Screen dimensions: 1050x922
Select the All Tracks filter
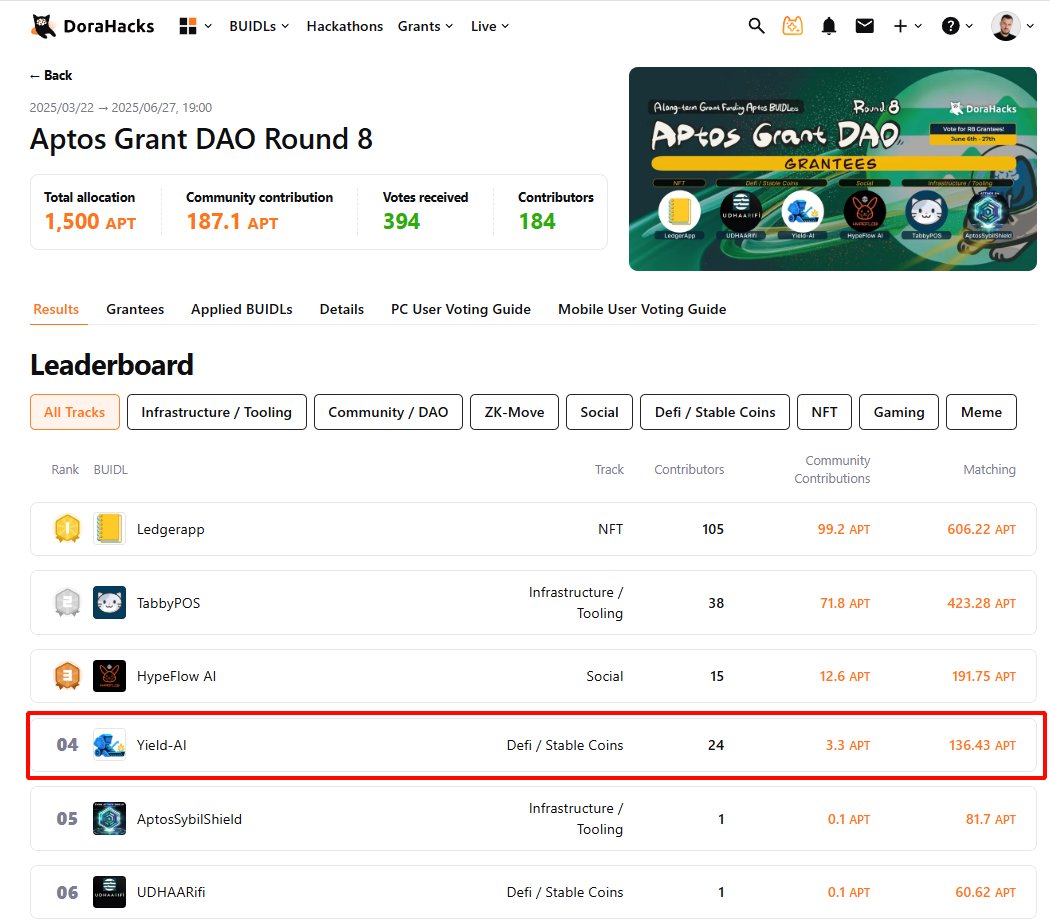tap(75, 412)
